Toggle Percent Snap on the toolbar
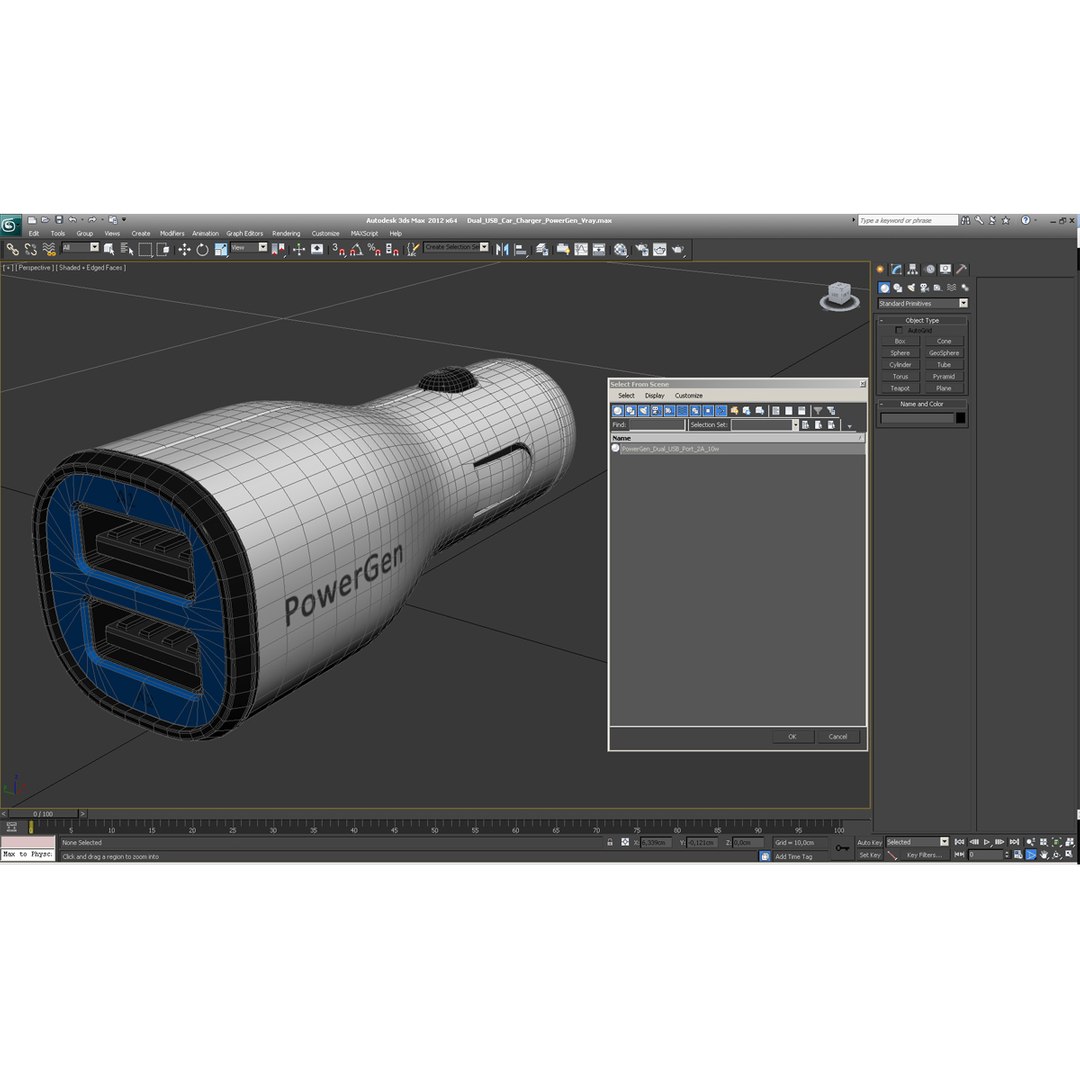The height and width of the screenshot is (1080, 1080). click(x=374, y=249)
